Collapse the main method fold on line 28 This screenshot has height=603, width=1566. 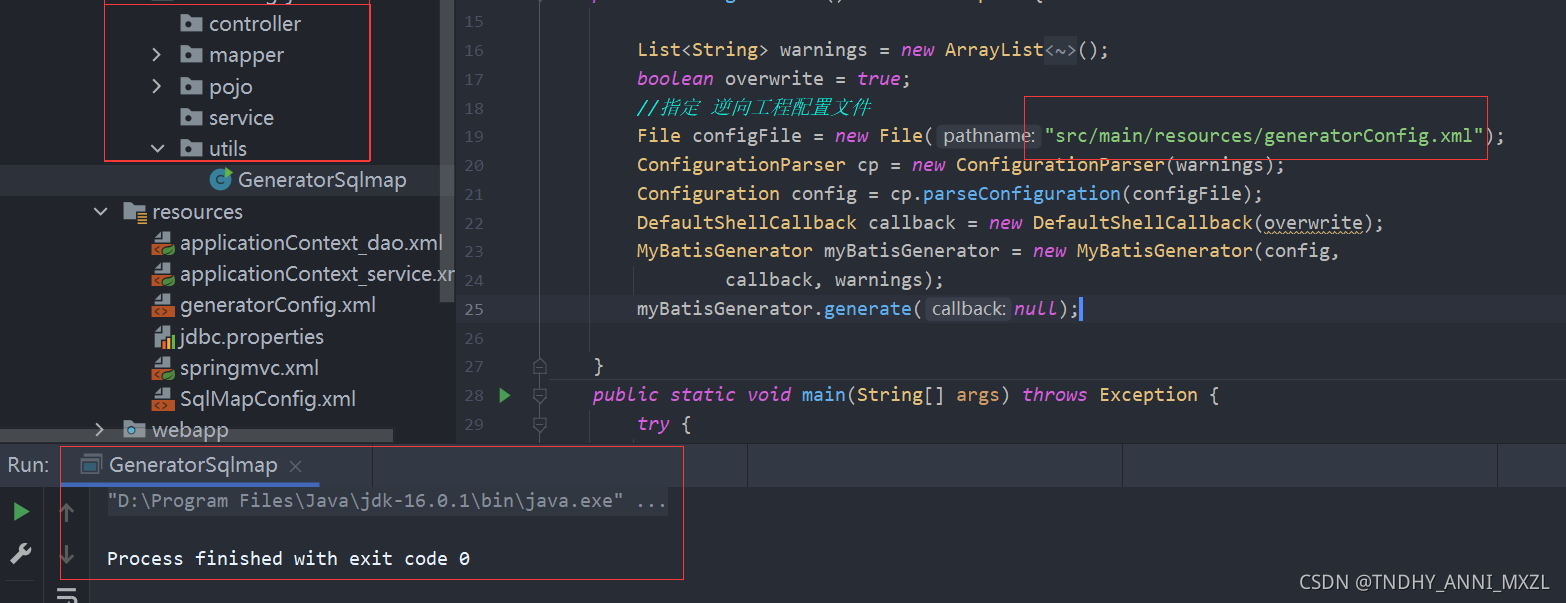(x=539, y=395)
